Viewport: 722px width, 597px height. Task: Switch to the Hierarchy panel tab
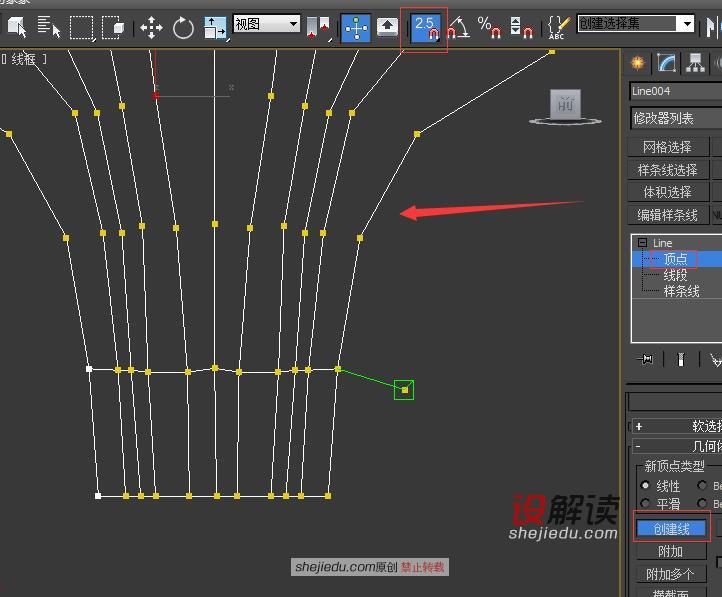[x=694, y=64]
